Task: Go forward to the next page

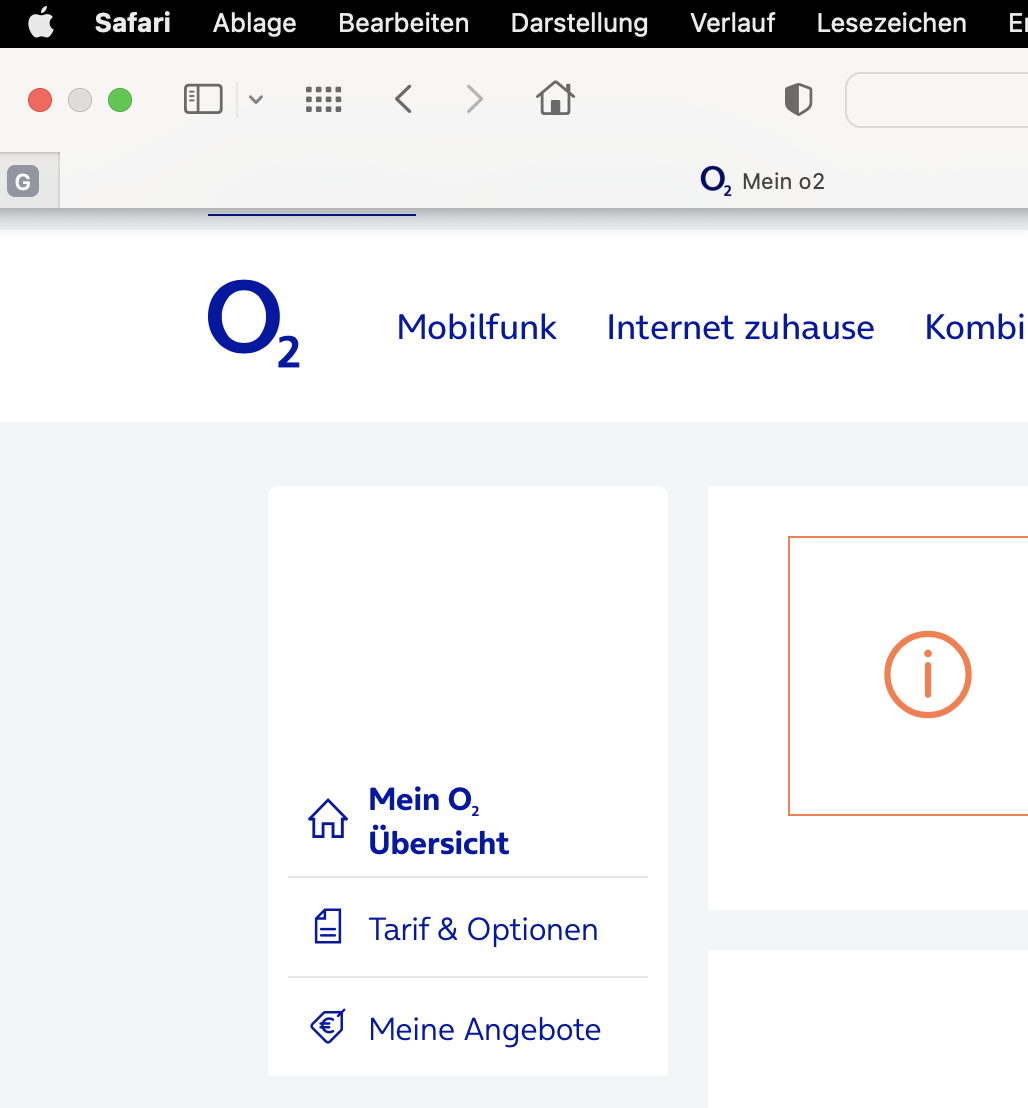Action: (474, 99)
